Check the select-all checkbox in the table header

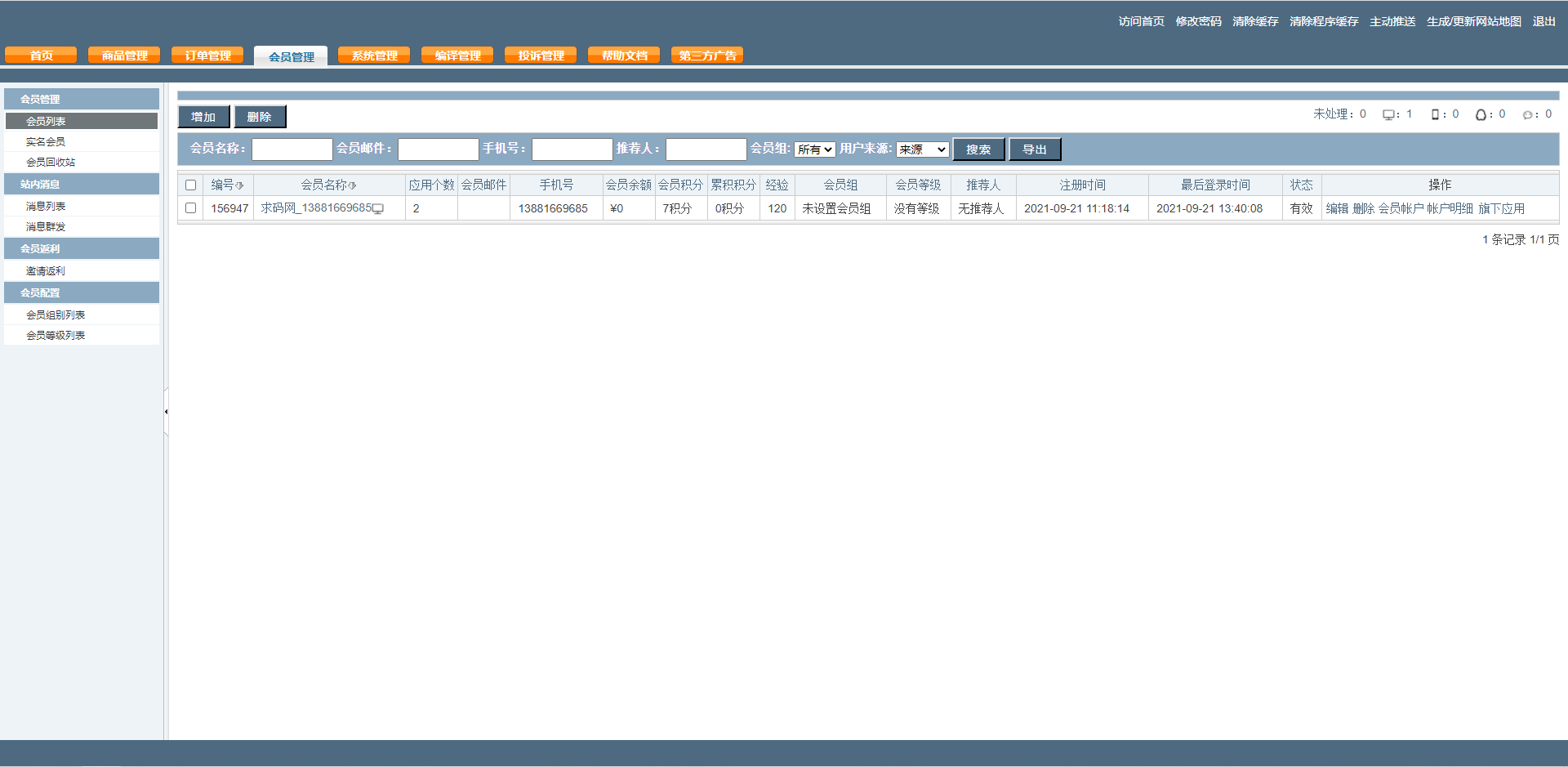pyautogui.click(x=191, y=185)
